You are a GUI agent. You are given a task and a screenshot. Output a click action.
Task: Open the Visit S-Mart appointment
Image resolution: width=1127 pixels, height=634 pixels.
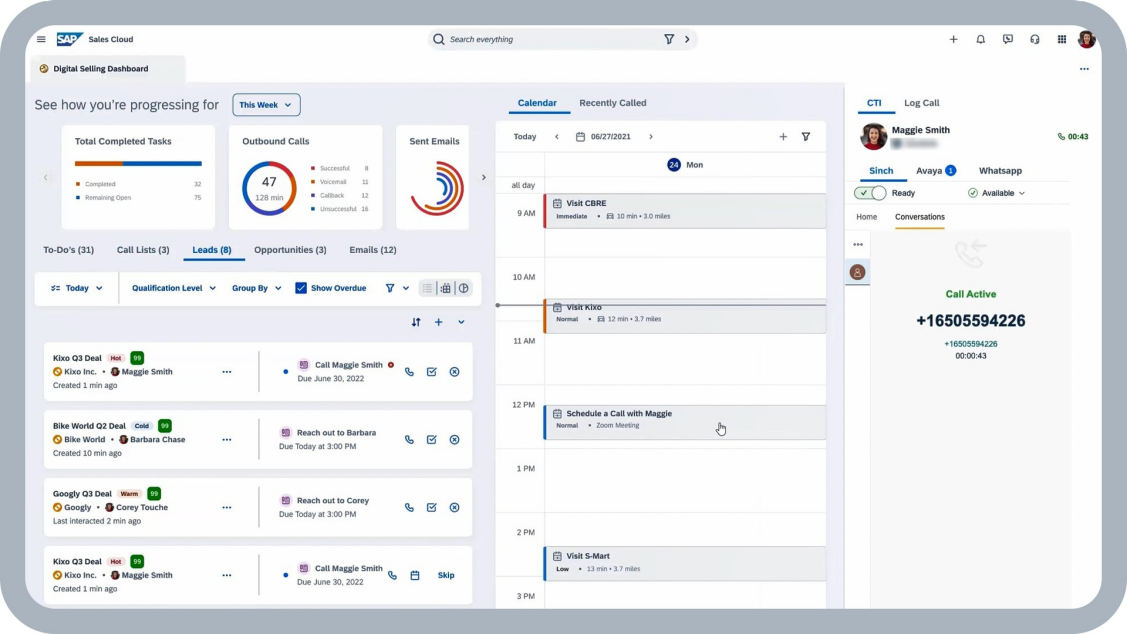pyautogui.click(x=685, y=564)
